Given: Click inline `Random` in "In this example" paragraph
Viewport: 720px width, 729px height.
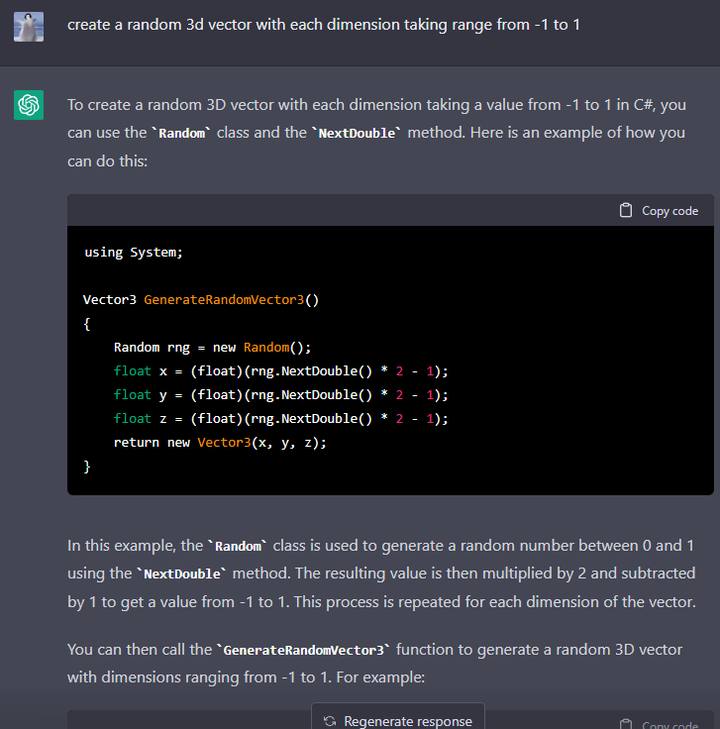Looking at the screenshot, I should pos(238,546).
